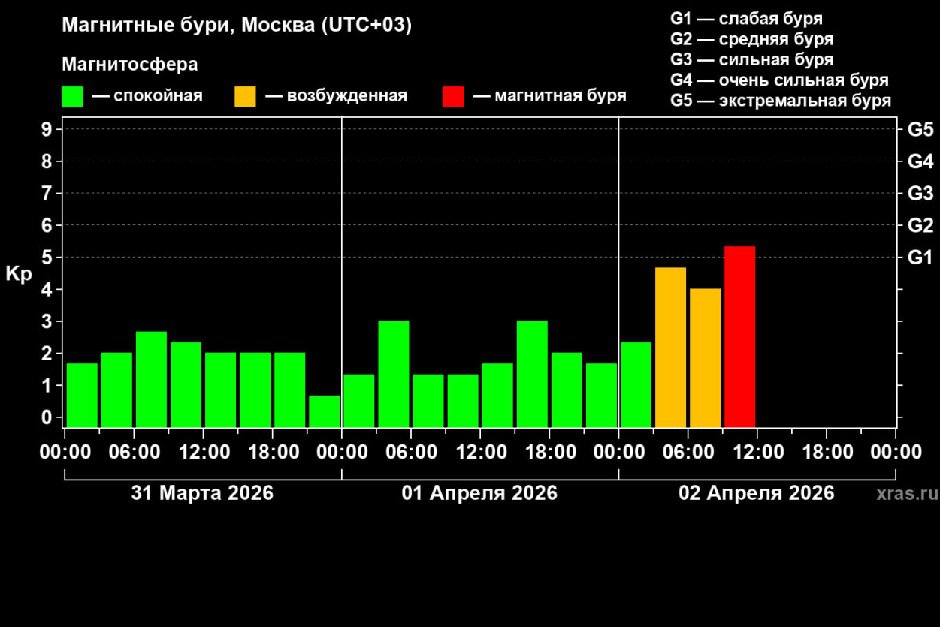Click the '31 Марта 2026' date label
The height and width of the screenshot is (627, 940).
coord(202,493)
